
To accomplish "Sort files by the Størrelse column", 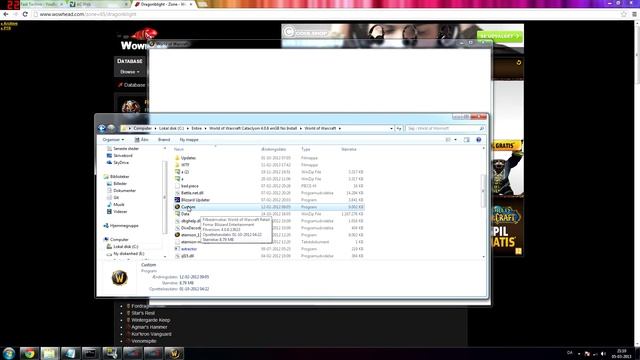I will tap(349, 149).
